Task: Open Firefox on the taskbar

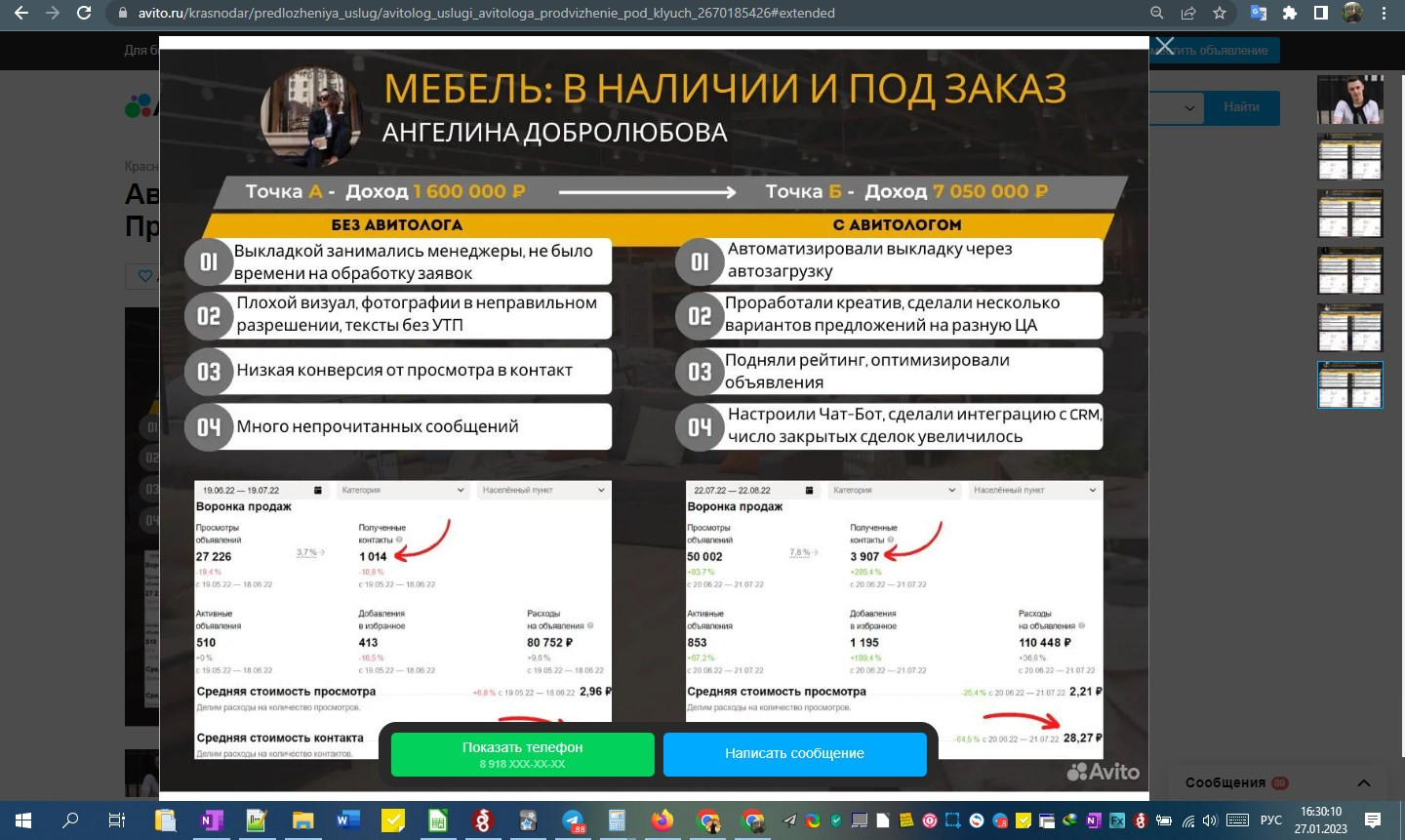Action: pos(662,820)
